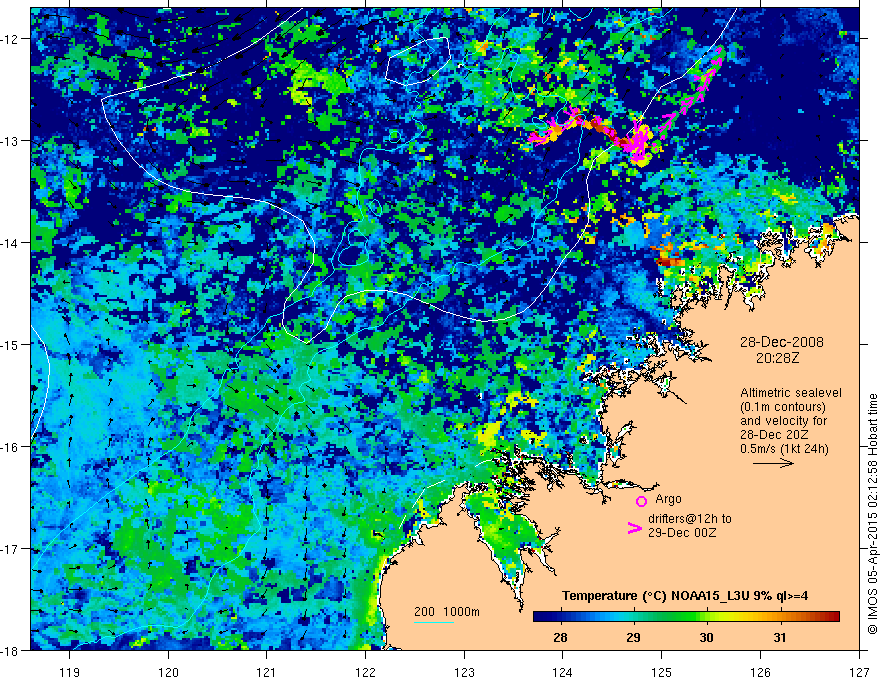
Task: Click the '119' longitude axis label
Action: 70,672
